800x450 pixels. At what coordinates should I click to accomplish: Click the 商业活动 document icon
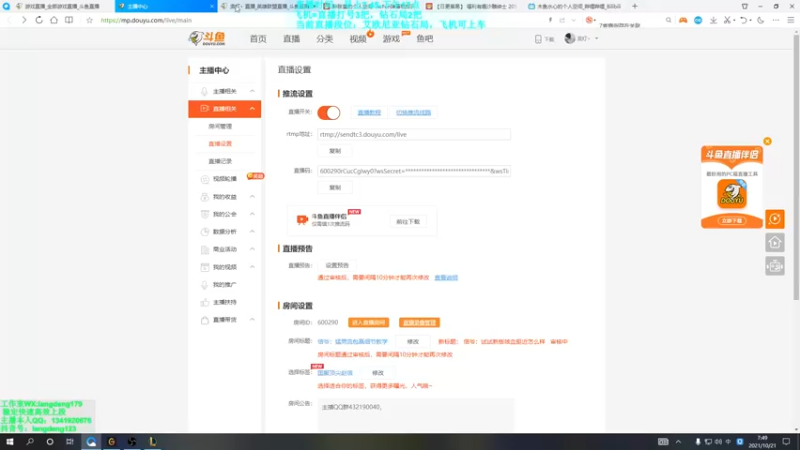pos(205,249)
